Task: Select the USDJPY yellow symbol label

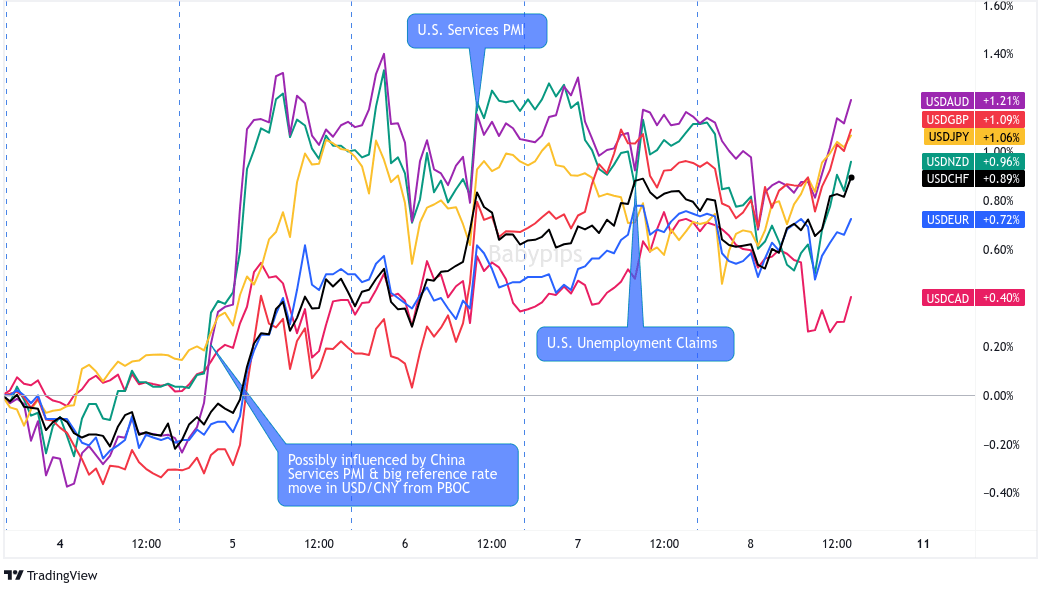Action: [x=947, y=137]
